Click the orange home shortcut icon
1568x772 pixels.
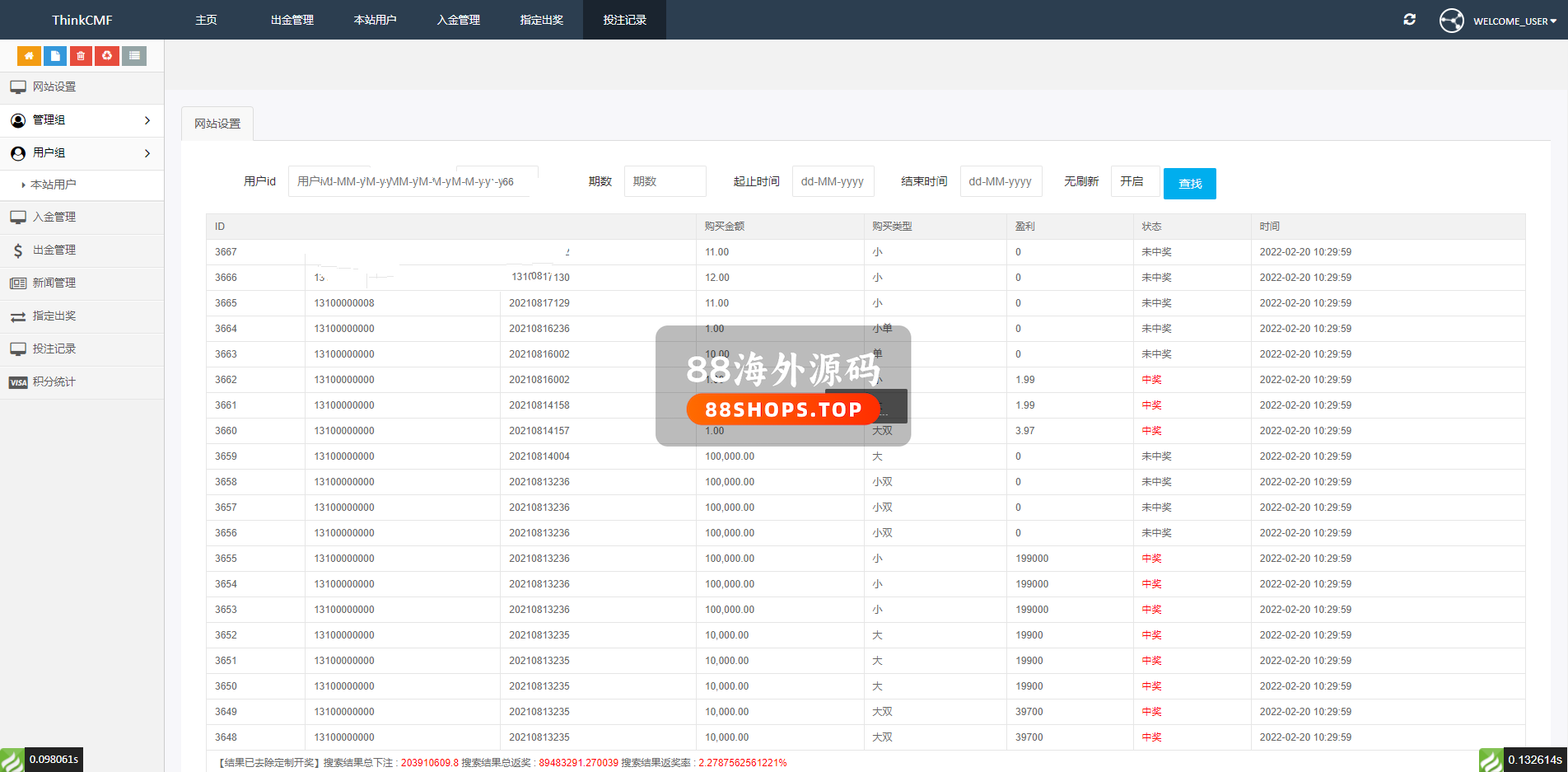29,56
